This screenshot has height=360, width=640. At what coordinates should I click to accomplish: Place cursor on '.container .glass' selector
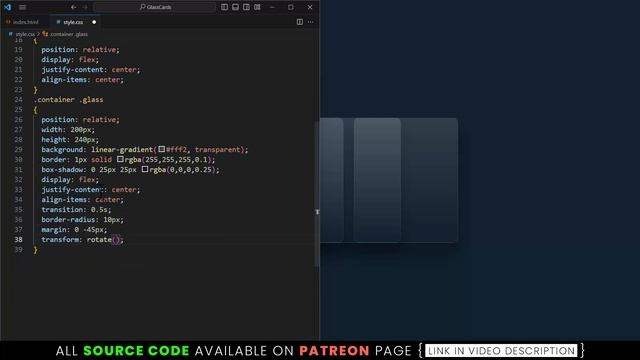tap(69, 100)
